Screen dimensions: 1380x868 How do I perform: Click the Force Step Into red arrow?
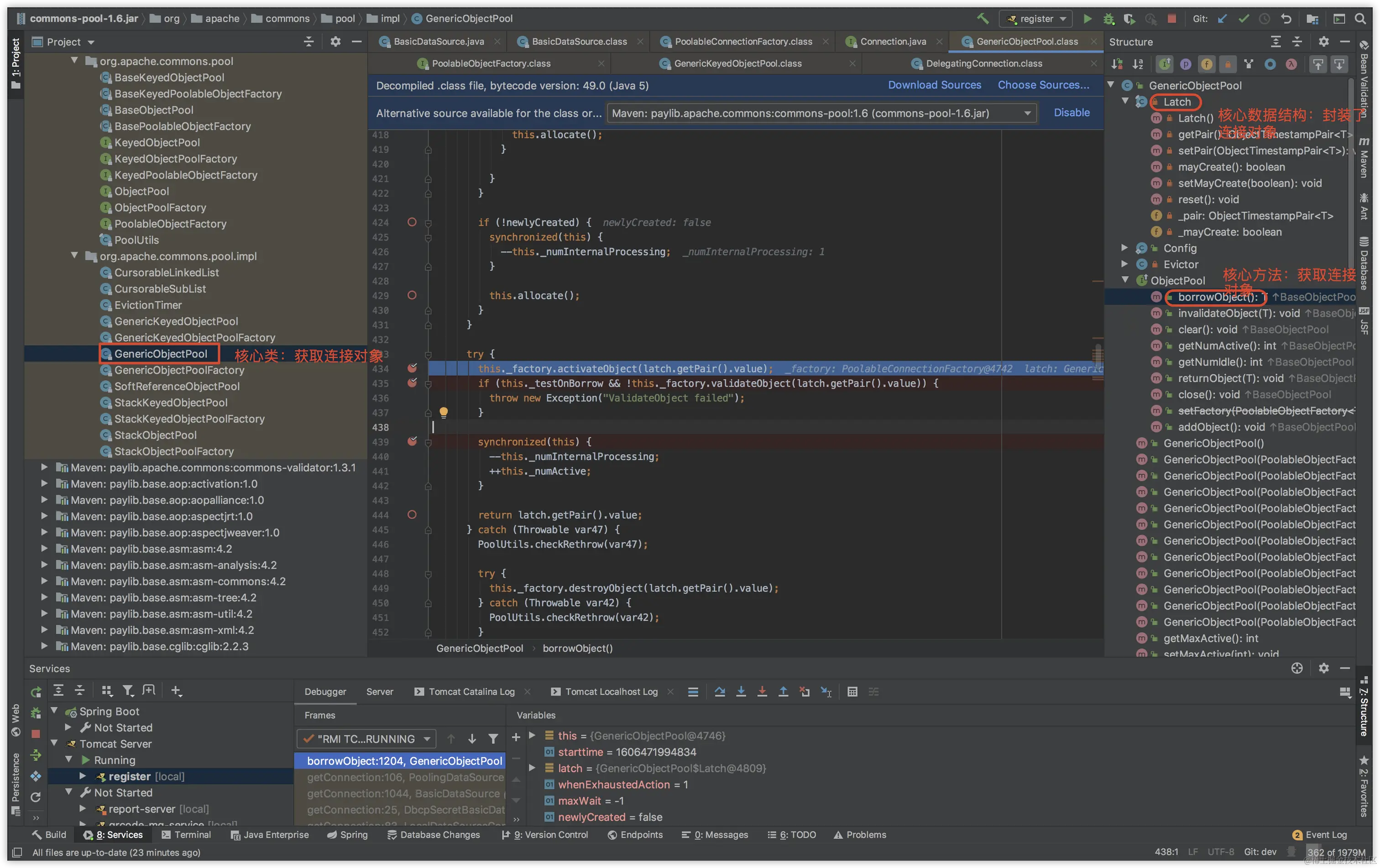pos(762,691)
